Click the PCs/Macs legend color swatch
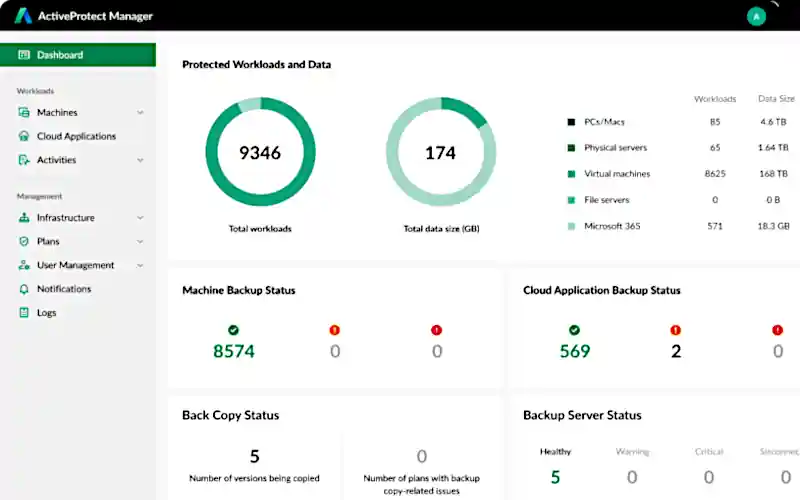This screenshot has width=800, height=500. (571, 122)
